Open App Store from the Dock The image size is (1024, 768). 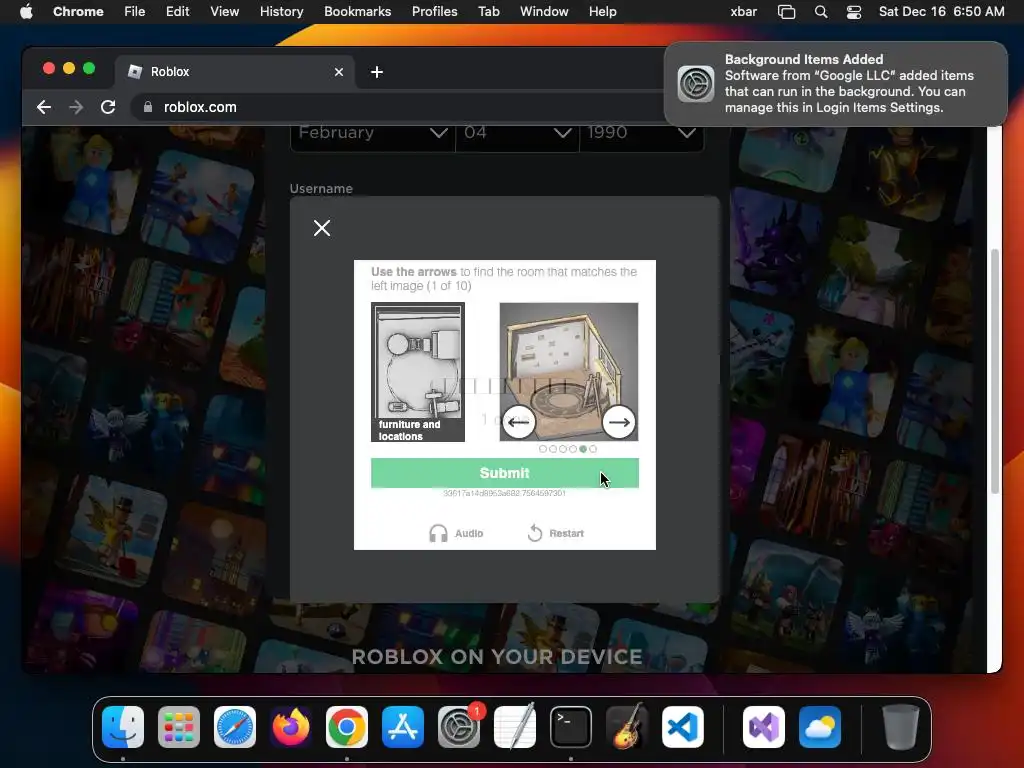click(x=403, y=727)
